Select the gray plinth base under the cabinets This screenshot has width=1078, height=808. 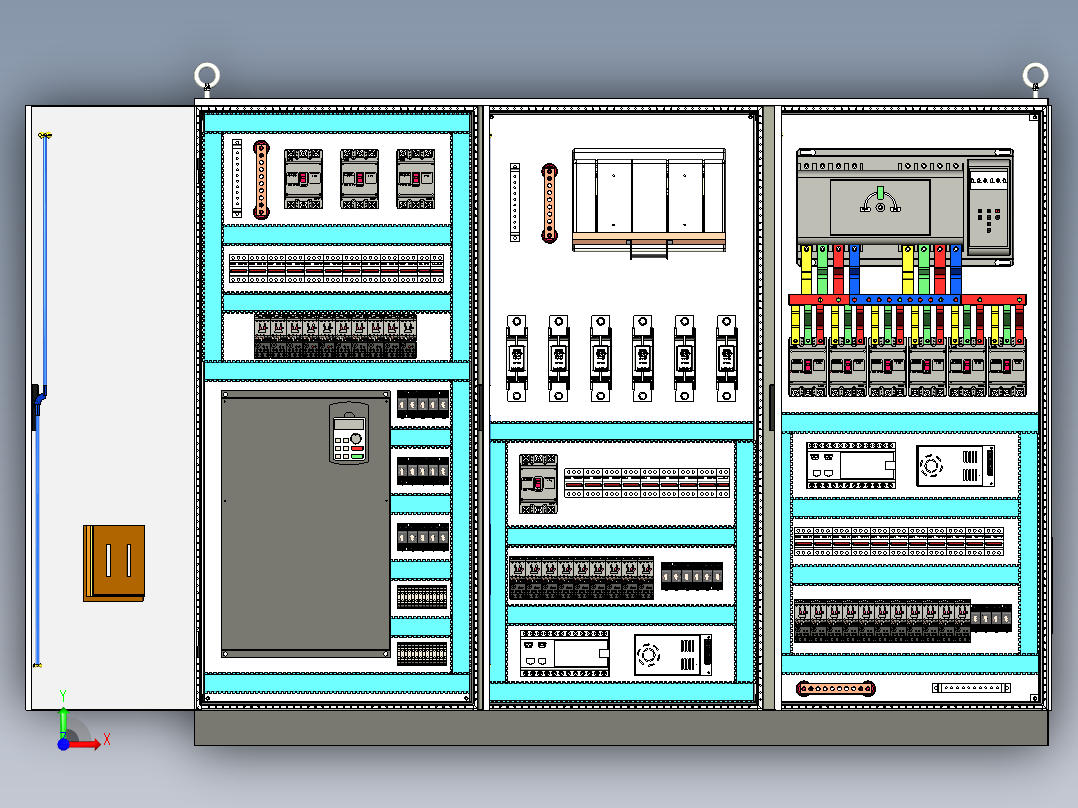622,728
